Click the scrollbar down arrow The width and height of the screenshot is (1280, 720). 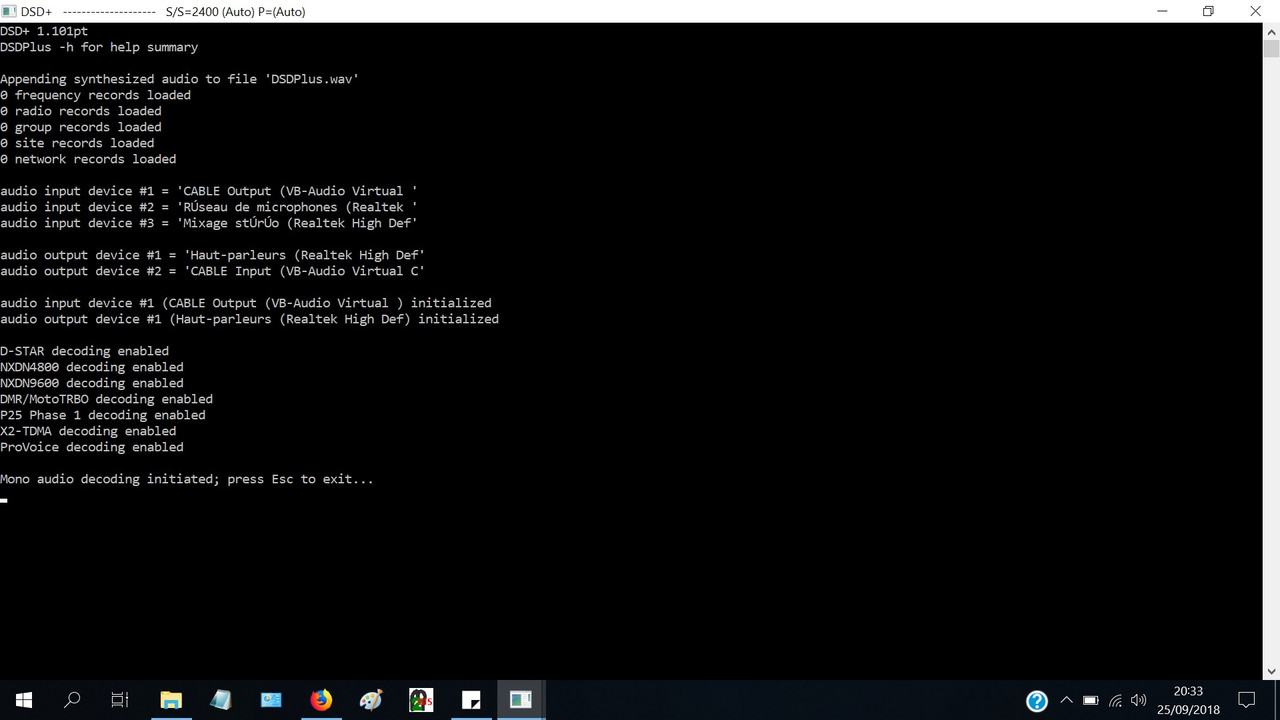point(1271,671)
